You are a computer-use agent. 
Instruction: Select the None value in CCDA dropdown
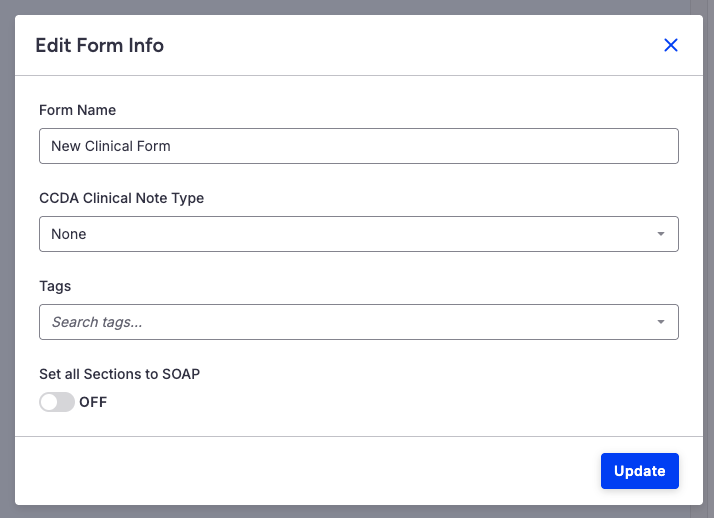point(69,234)
